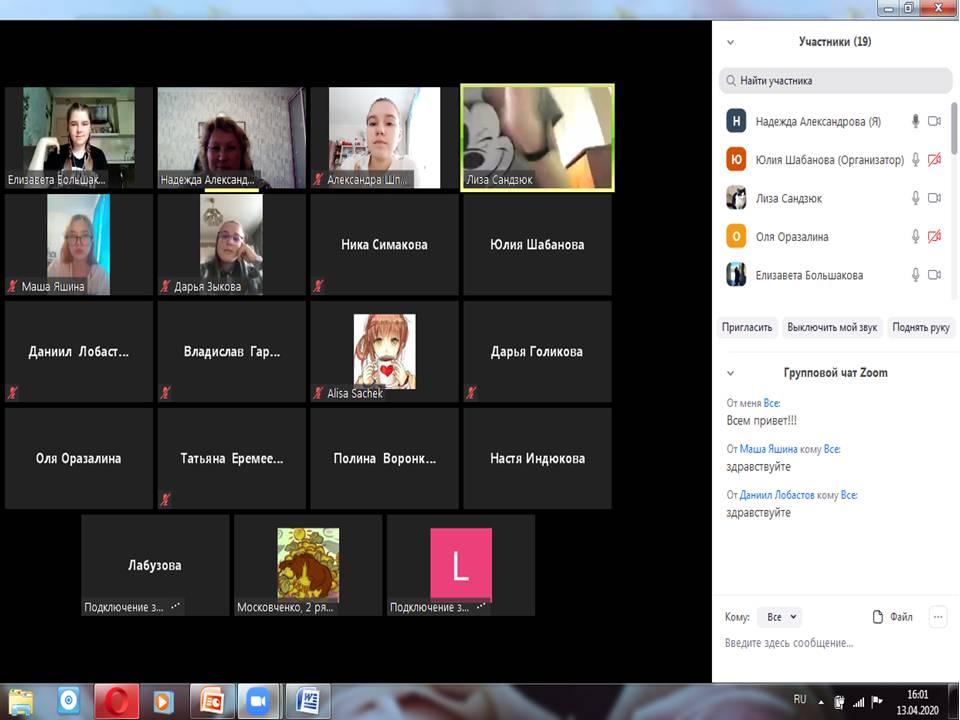Click camera icon next to Елизавета Большакова
This screenshot has height=720, width=960.
[x=934, y=275]
